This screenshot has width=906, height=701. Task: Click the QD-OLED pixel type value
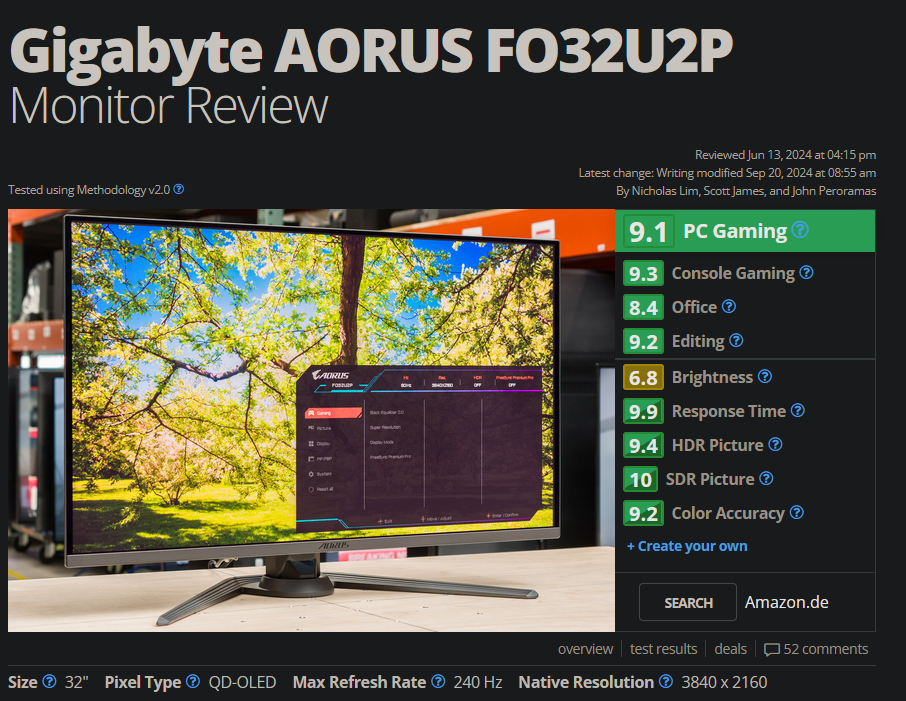coord(242,682)
